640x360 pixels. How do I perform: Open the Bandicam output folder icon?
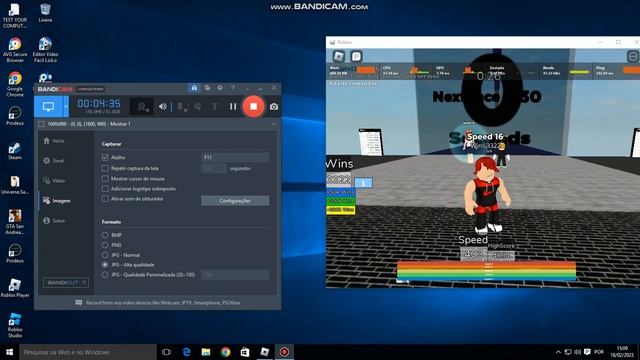(207, 88)
